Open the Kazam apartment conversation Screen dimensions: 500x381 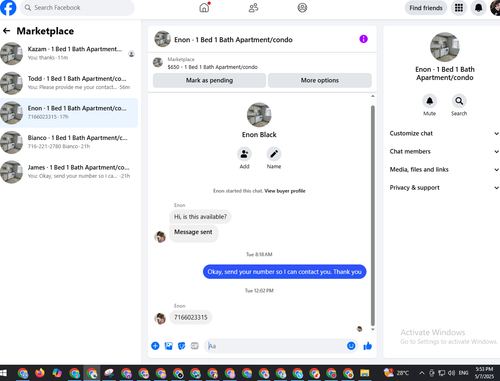(69, 53)
